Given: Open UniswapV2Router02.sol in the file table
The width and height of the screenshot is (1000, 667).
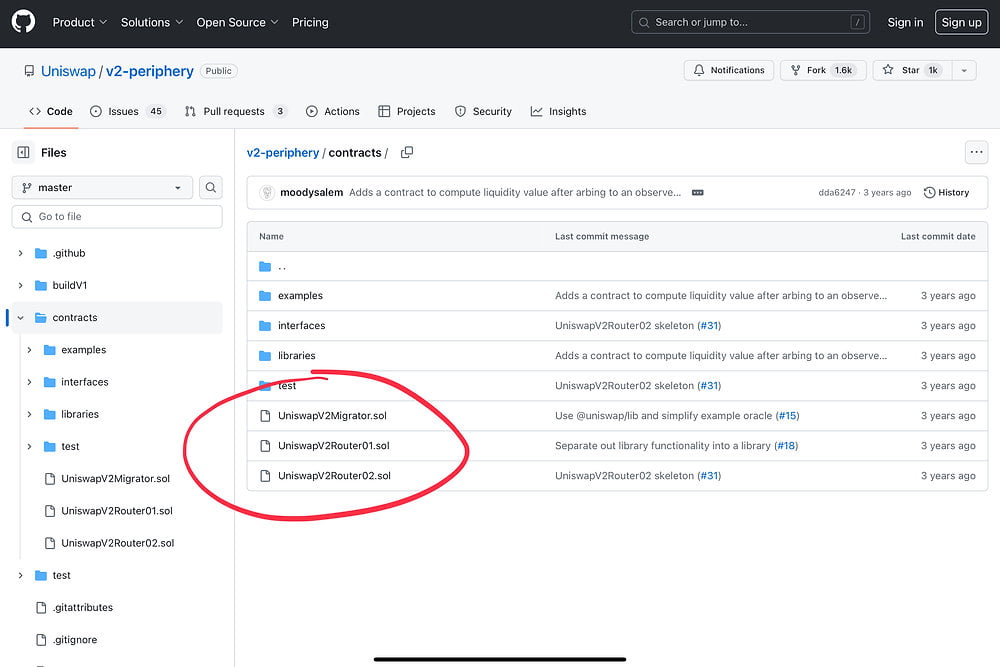Looking at the screenshot, I should [x=334, y=476].
